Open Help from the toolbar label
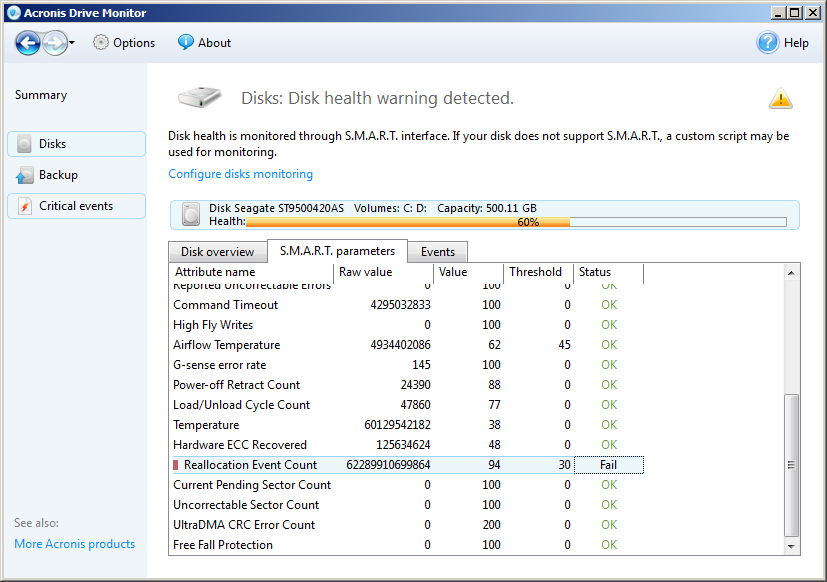The height and width of the screenshot is (582, 827). [796, 43]
